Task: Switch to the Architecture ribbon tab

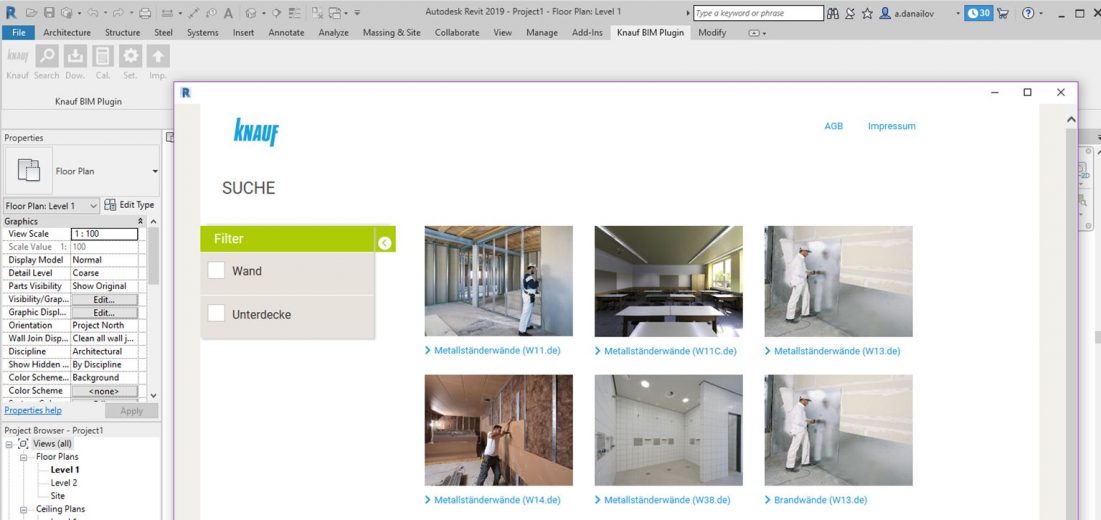Action: point(67,32)
